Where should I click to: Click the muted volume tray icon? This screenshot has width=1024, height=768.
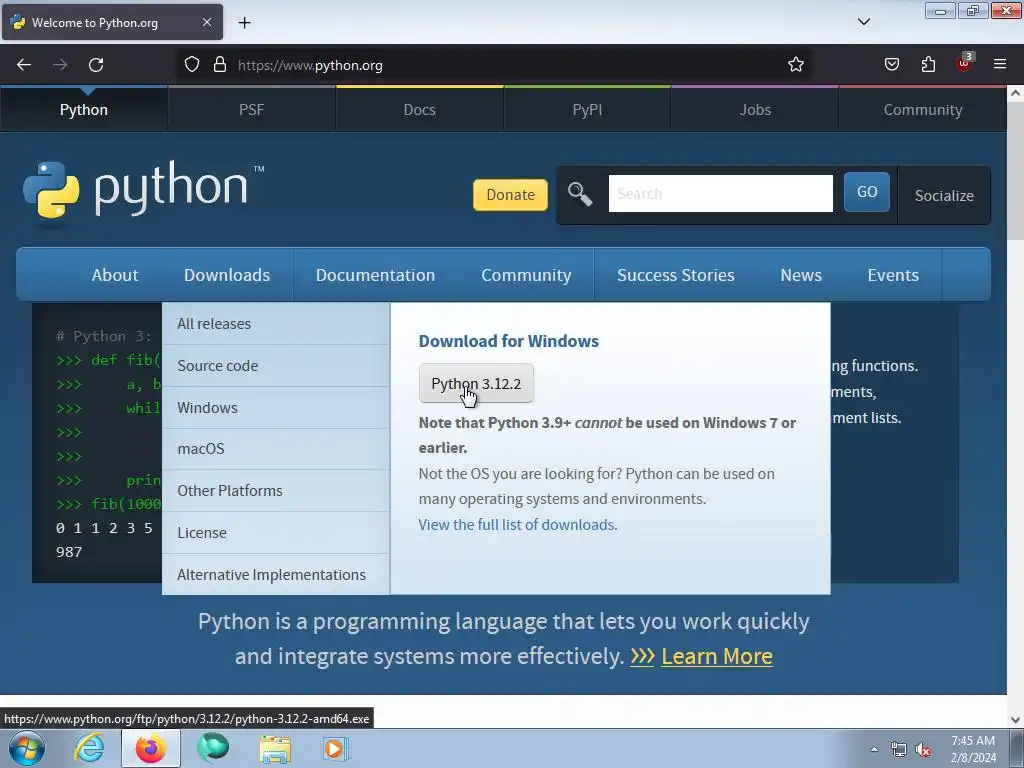coord(923,750)
